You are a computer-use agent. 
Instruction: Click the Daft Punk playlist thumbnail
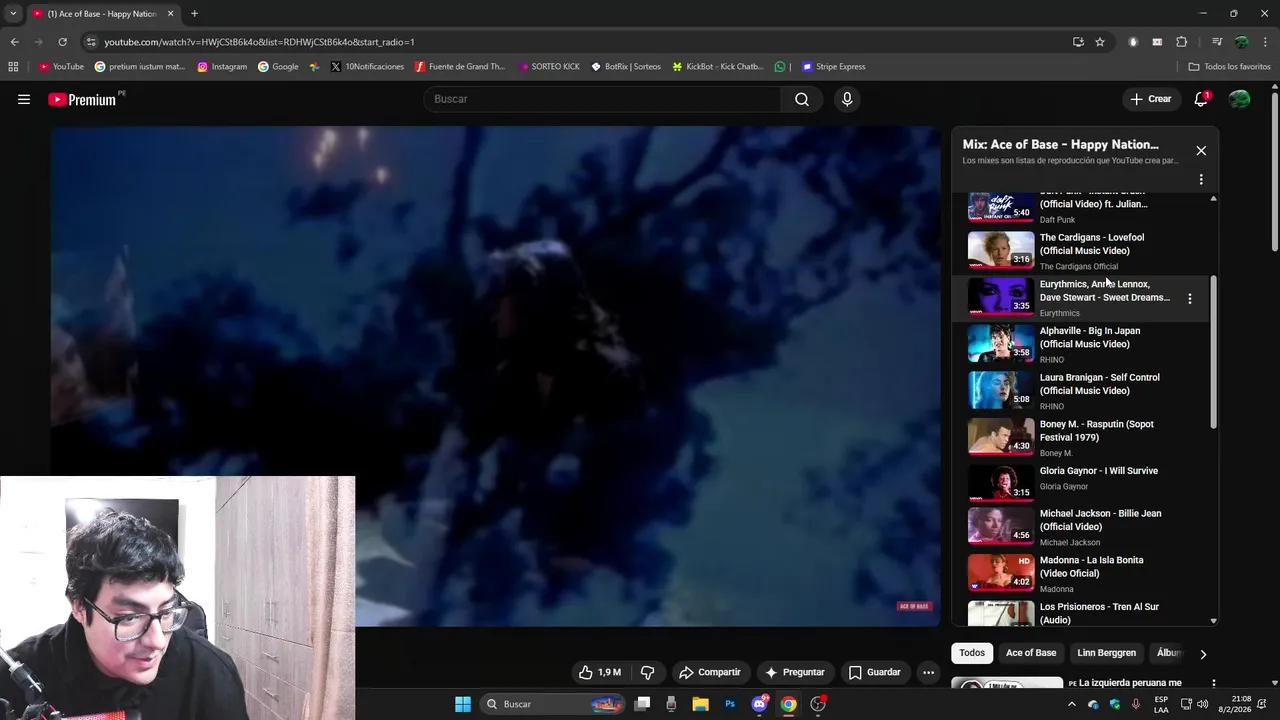click(x=1001, y=207)
